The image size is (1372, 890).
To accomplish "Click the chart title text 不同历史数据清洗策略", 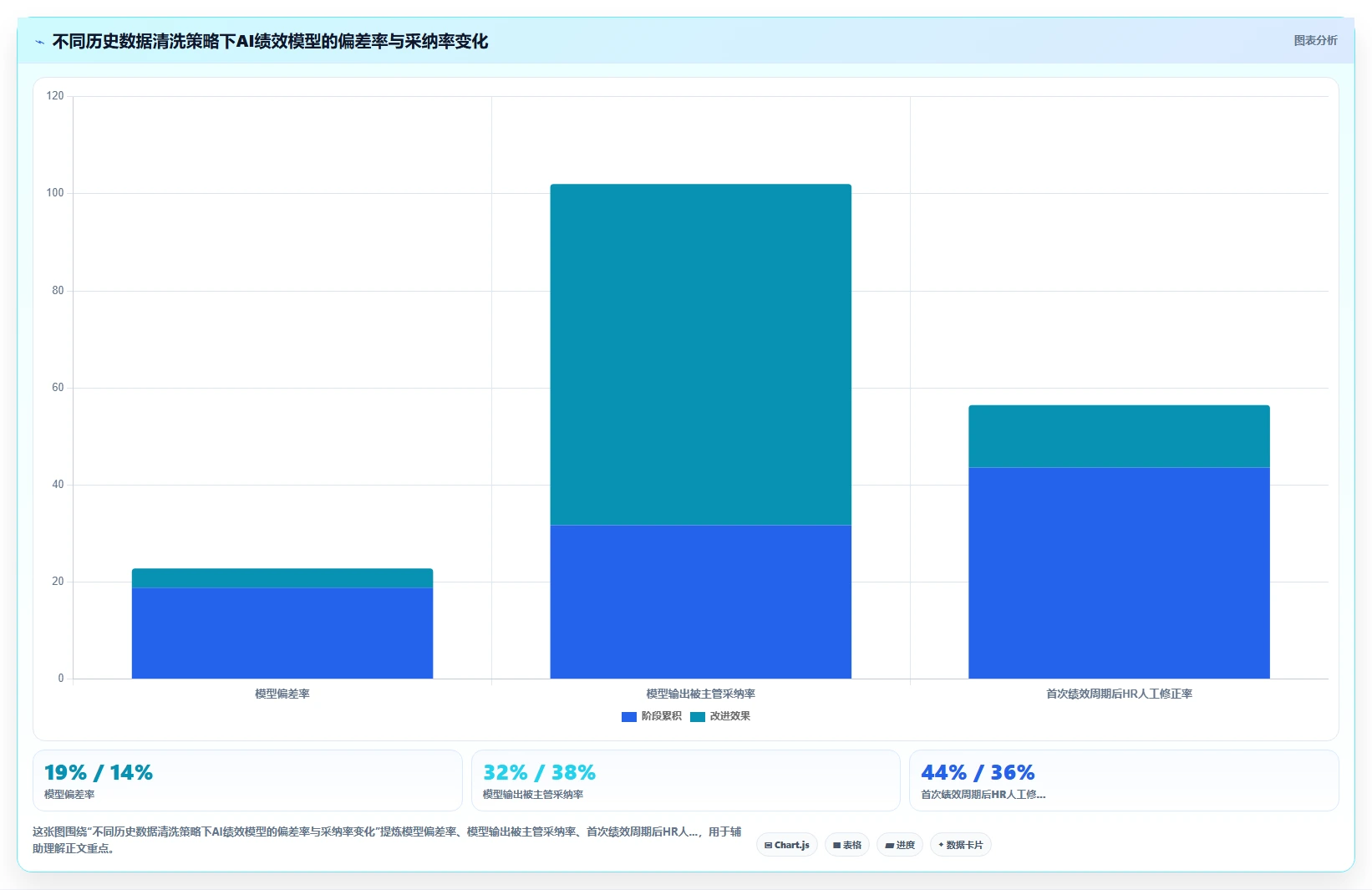I will point(135,42).
